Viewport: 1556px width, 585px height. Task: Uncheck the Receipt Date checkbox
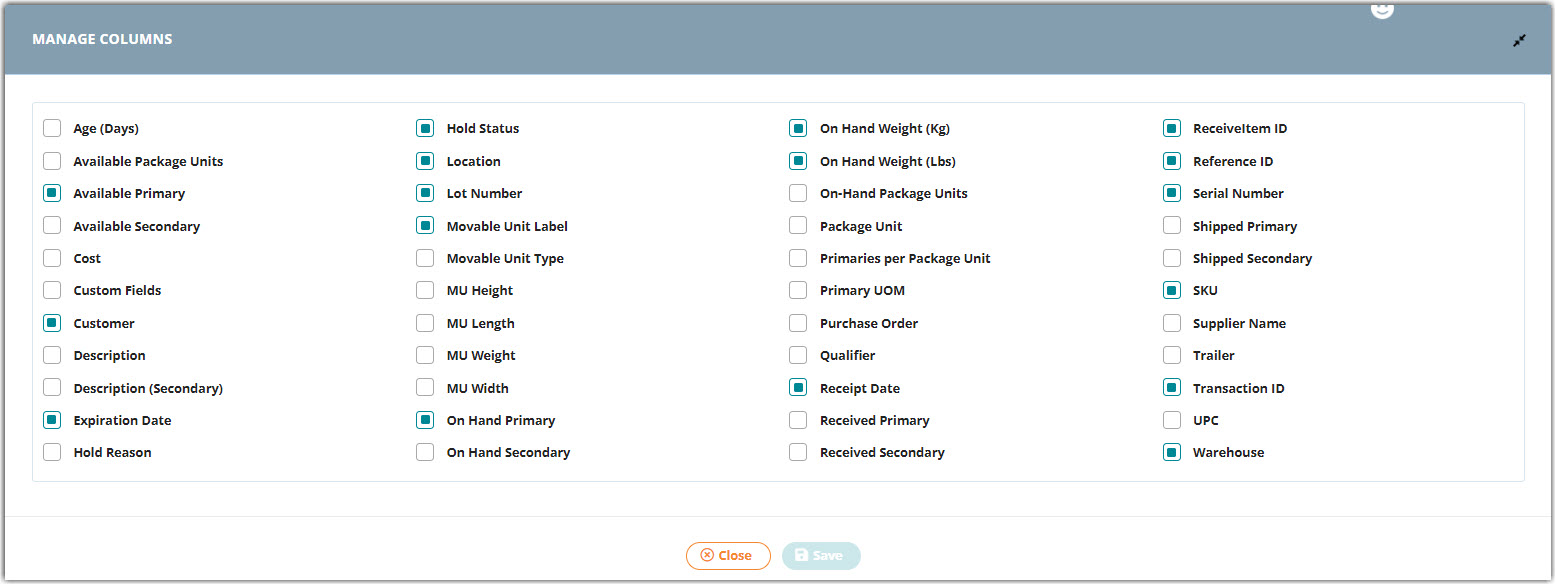pyautogui.click(x=798, y=388)
